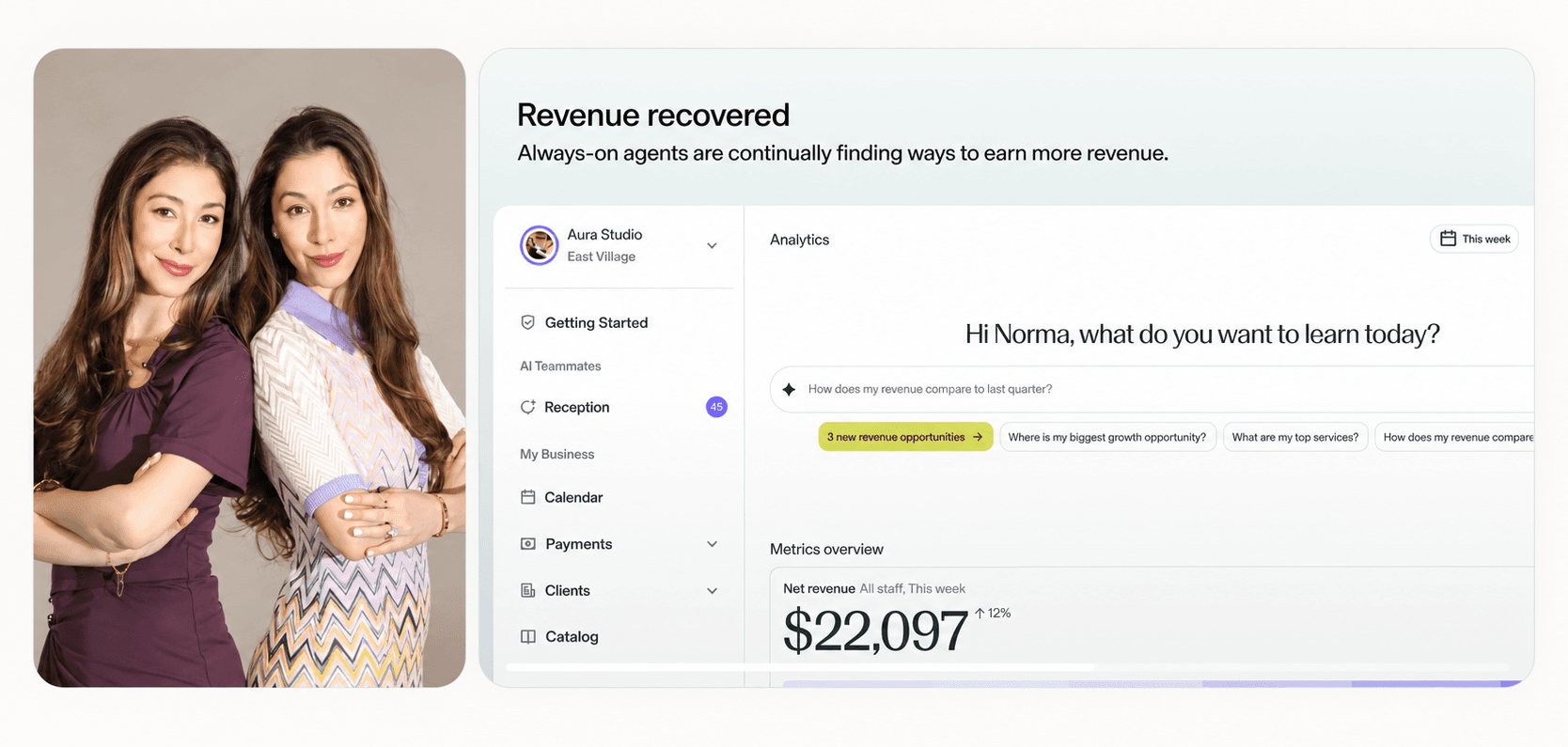Image resolution: width=1568 pixels, height=747 pixels.
Task: Click All staff, This week filter text
Action: coord(912,588)
